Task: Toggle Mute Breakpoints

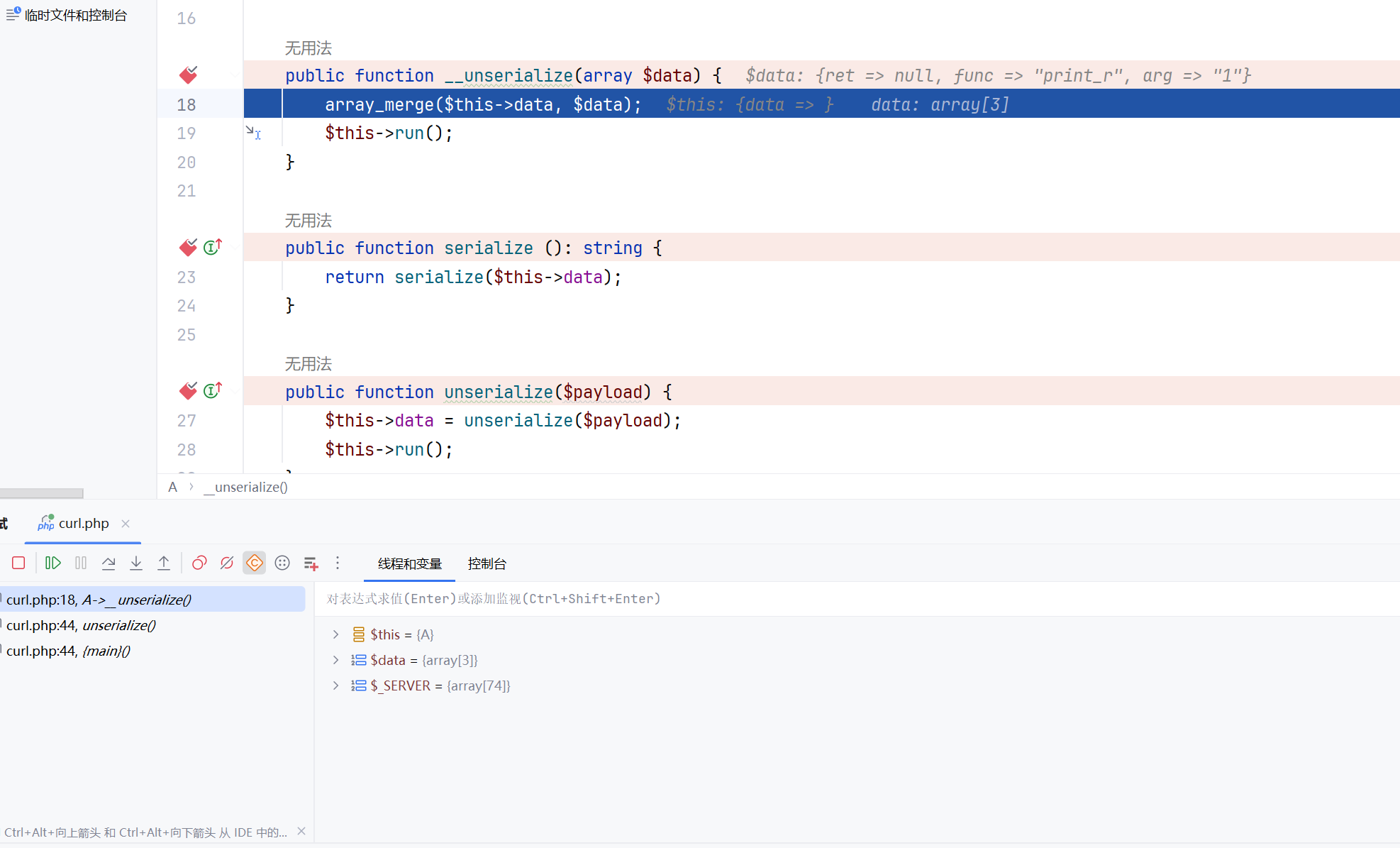Action: click(227, 563)
